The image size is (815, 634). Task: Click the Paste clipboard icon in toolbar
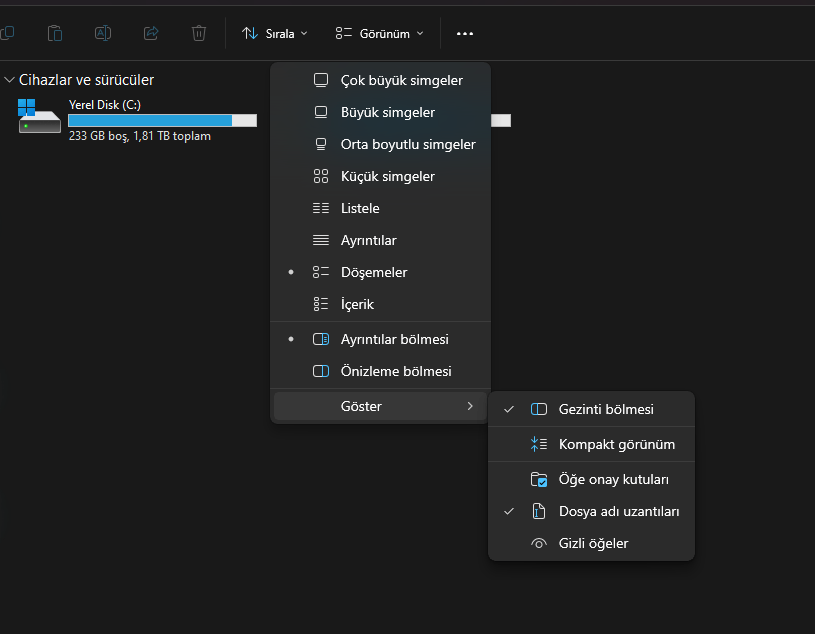tap(55, 33)
